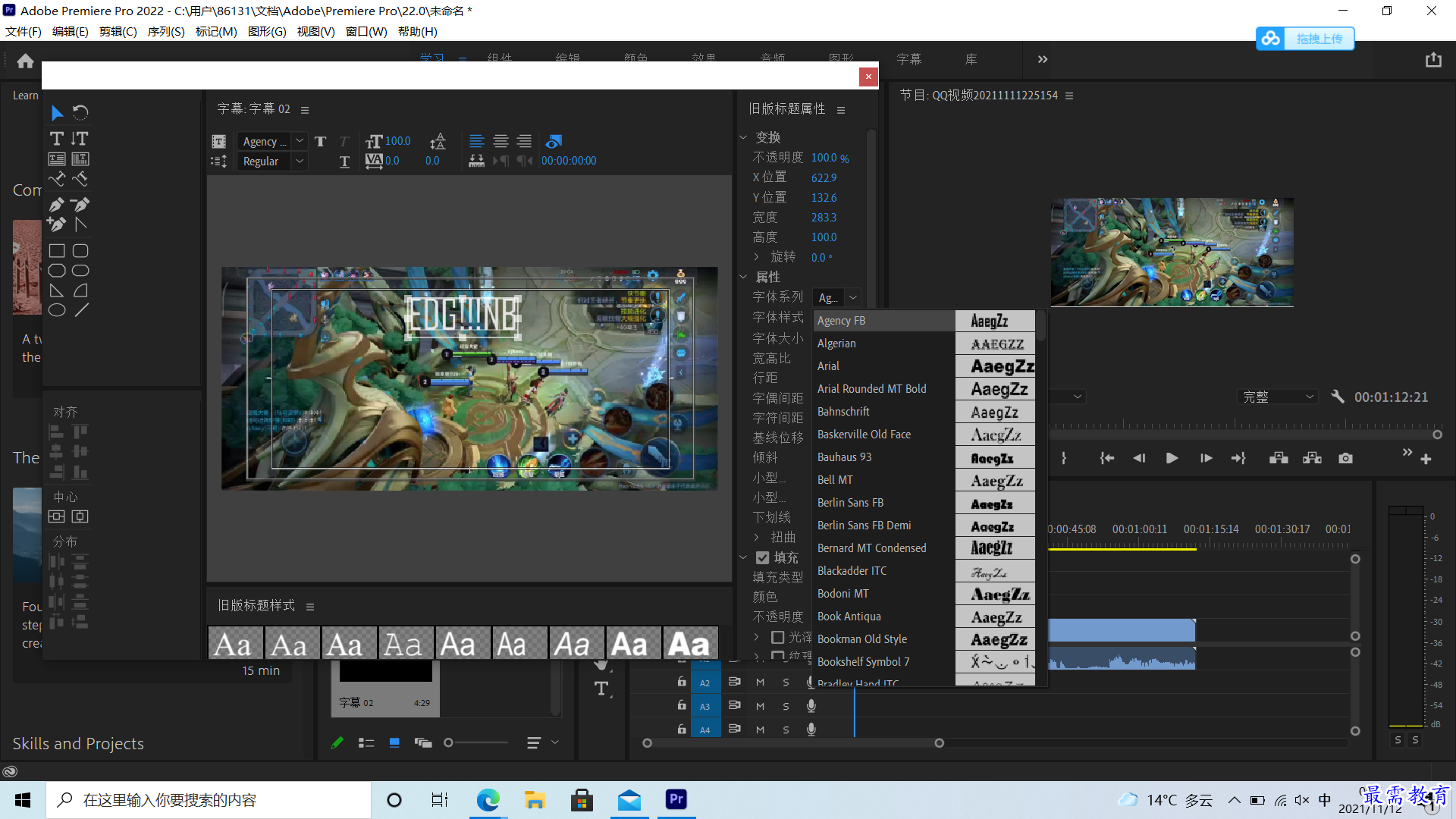Open program monitor settings wrench

pos(1338,397)
